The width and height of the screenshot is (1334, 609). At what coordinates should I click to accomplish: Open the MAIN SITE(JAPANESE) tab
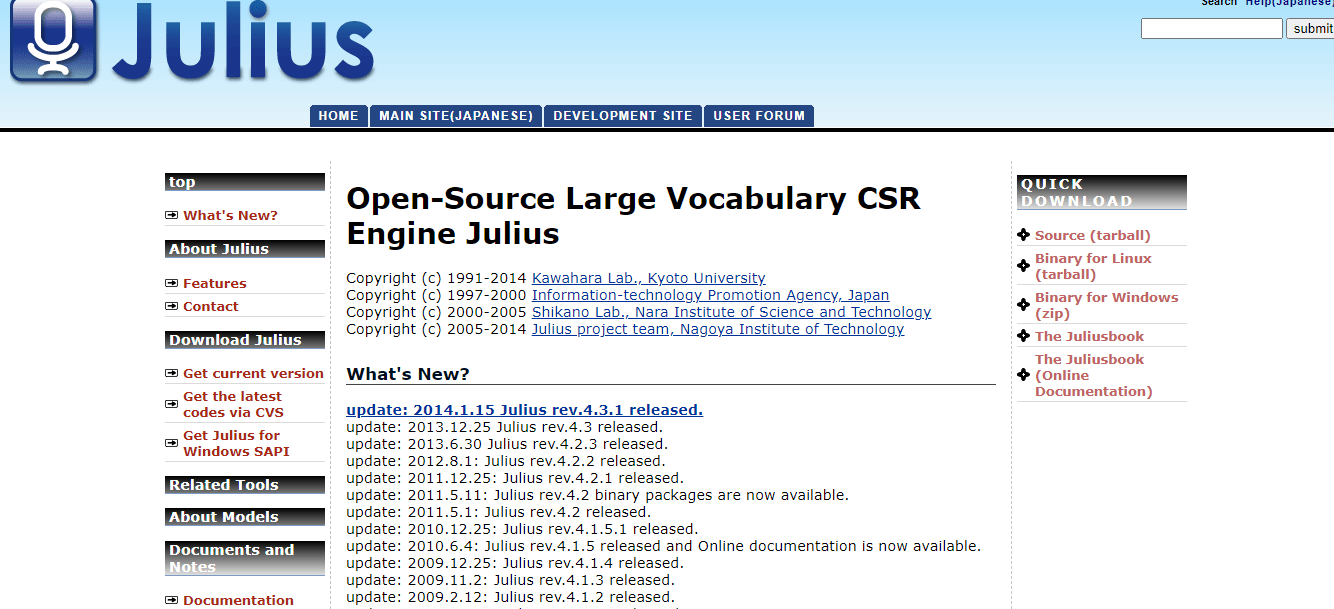(x=456, y=116)
